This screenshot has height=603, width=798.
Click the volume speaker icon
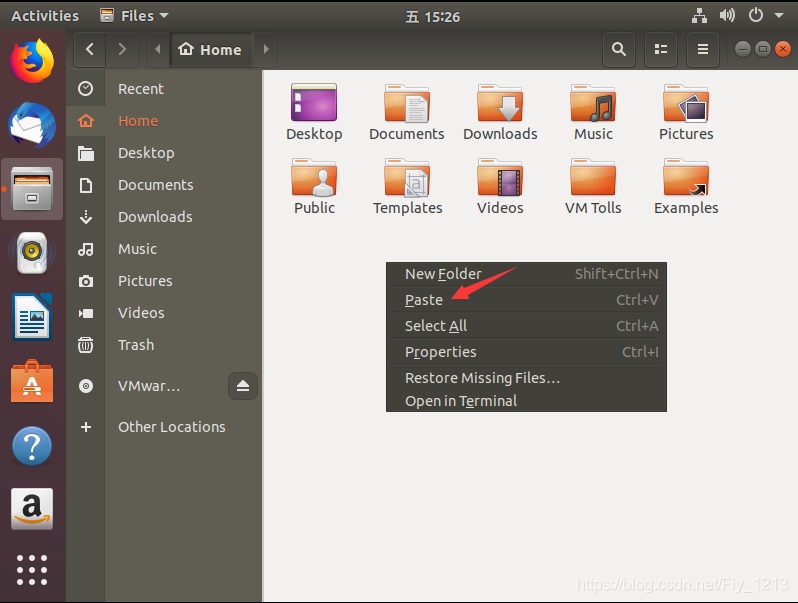coord(727,16)
